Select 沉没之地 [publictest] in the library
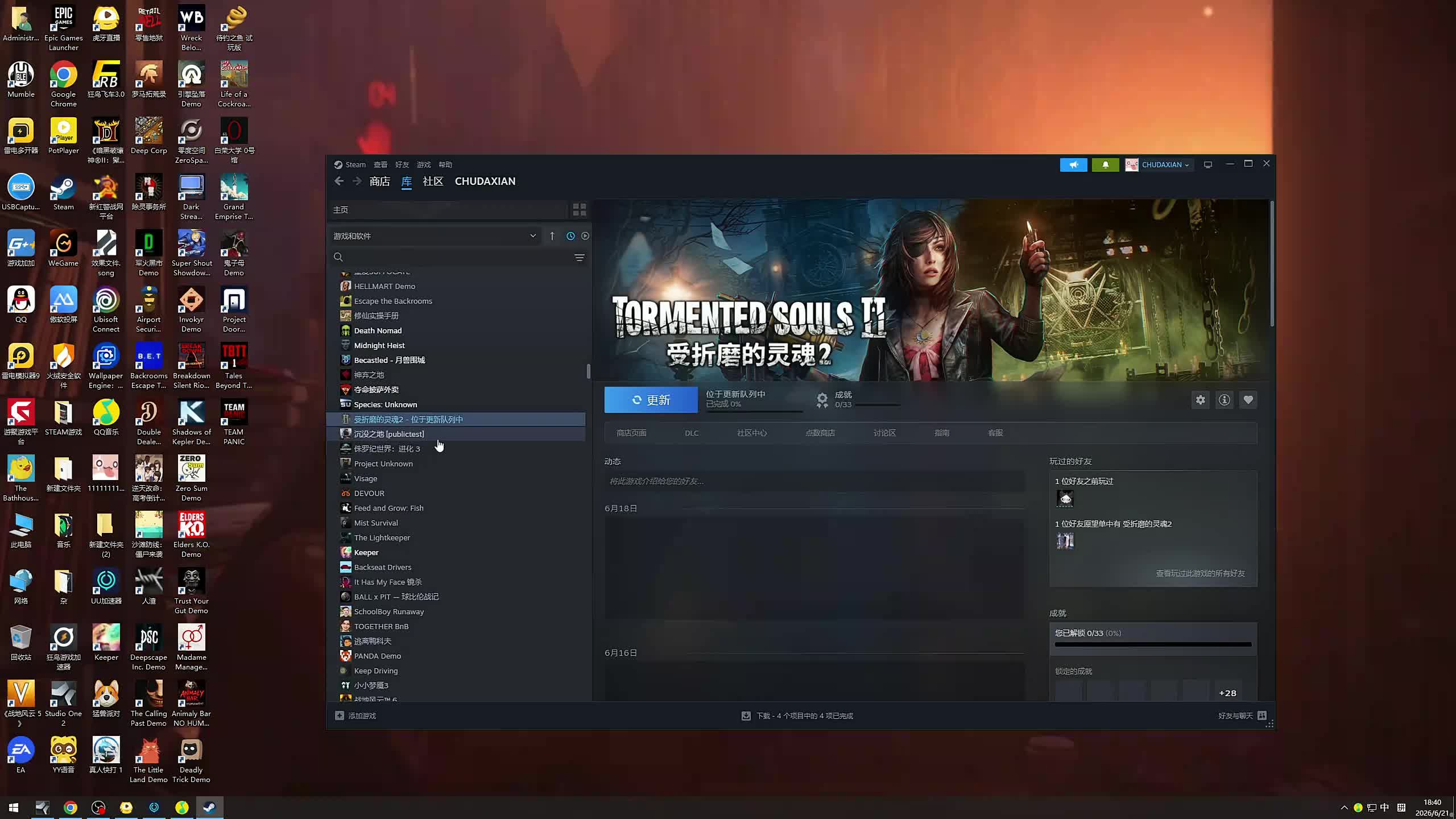Image resolution: width=1456 pixels, height=819 pixels. [x=456, y=434]
